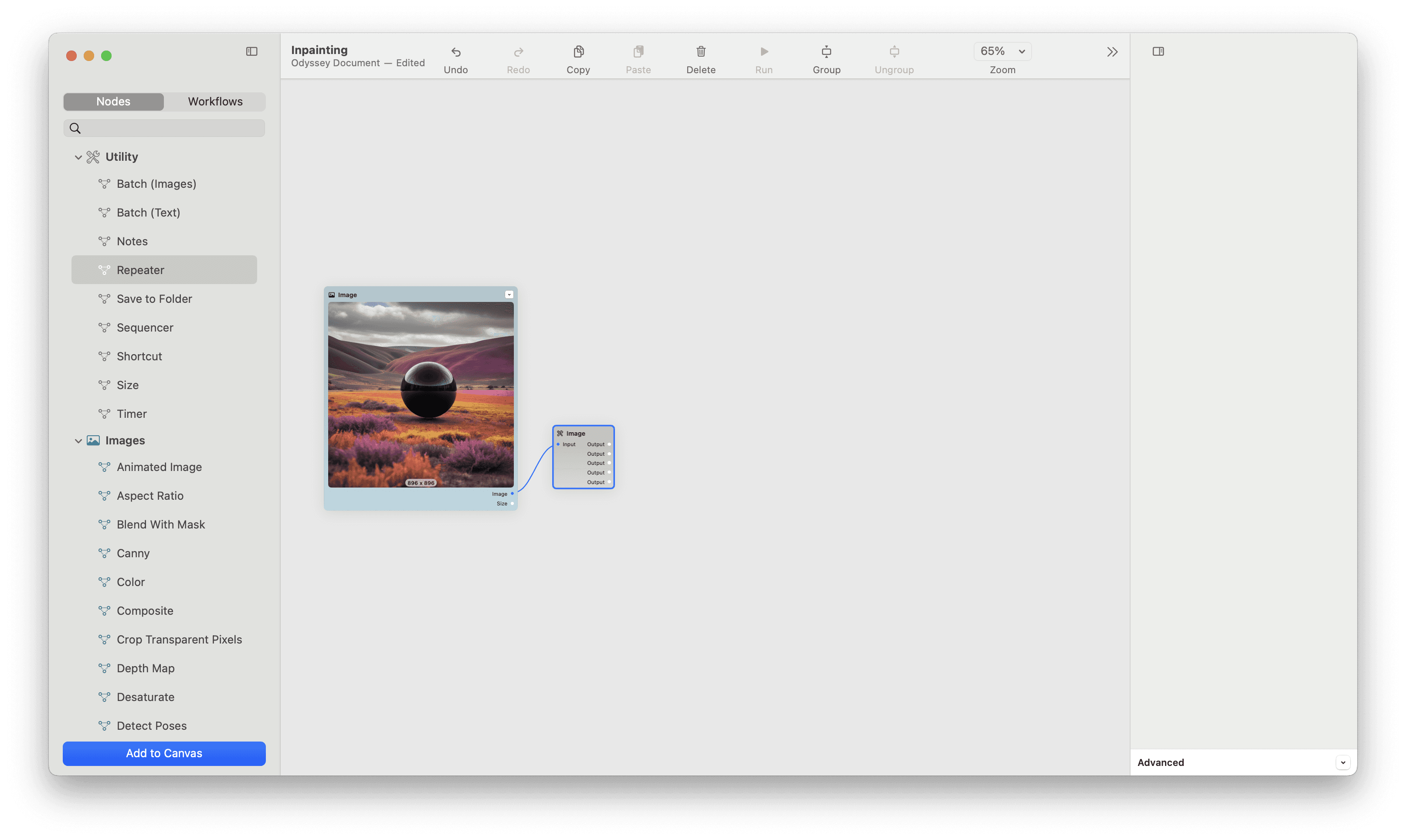The image size is (1406, 840).
Task: Select the Nodes tab
Action: pyautogui.click(x=113, y=101)
